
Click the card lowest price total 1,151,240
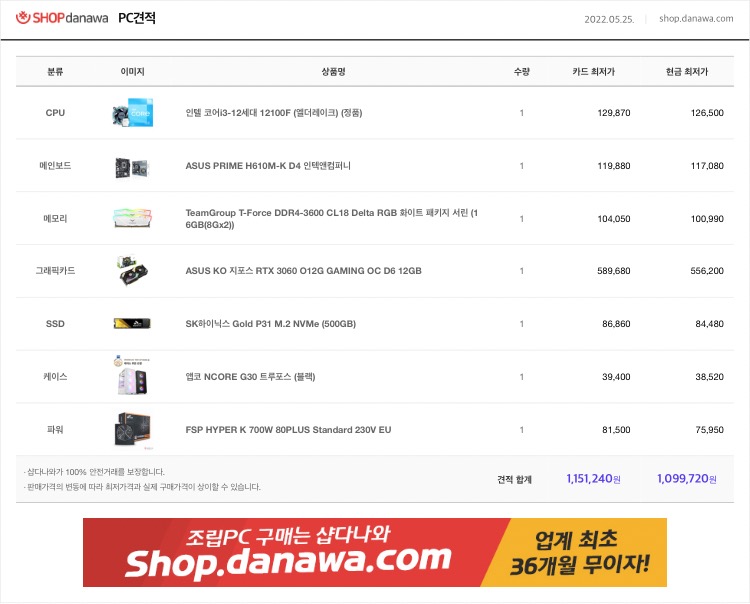click(x=593, y=479)
